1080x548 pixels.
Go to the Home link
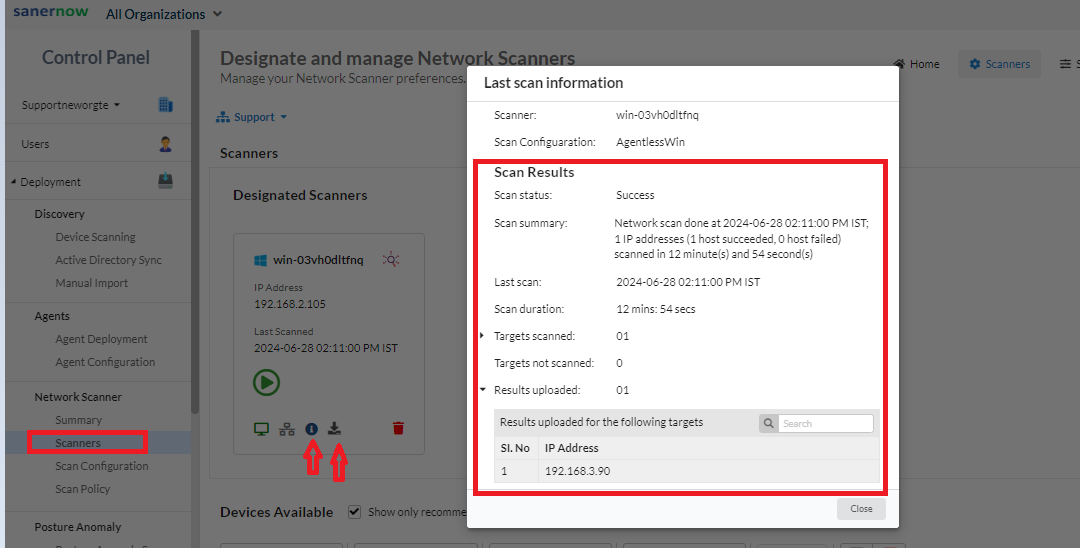pyautogui.click(x=916, y=64)
